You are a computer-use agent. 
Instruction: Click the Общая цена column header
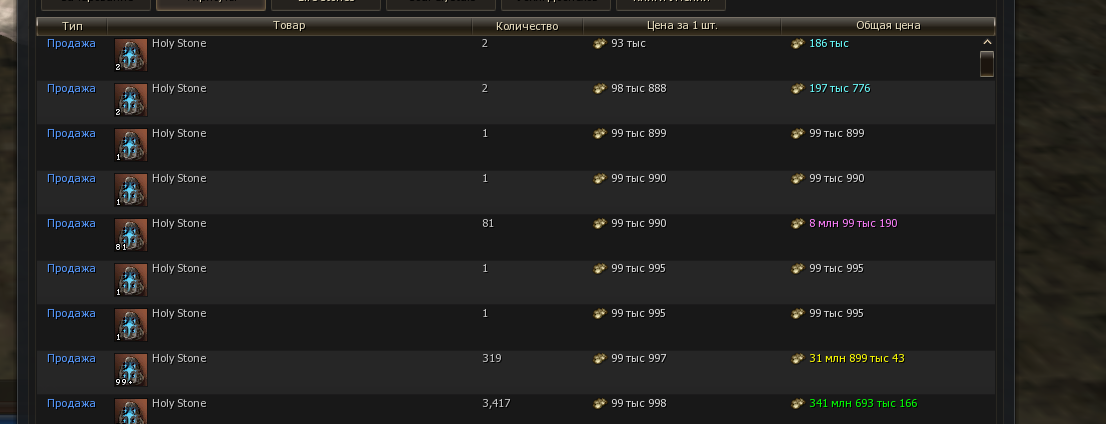click(888, 25)
